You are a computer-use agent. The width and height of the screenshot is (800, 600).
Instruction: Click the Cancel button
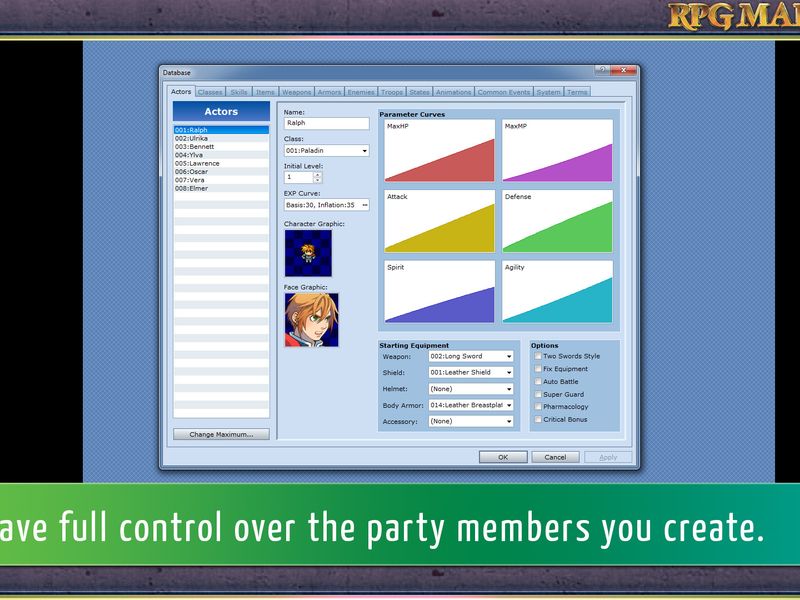coord(555,457)
